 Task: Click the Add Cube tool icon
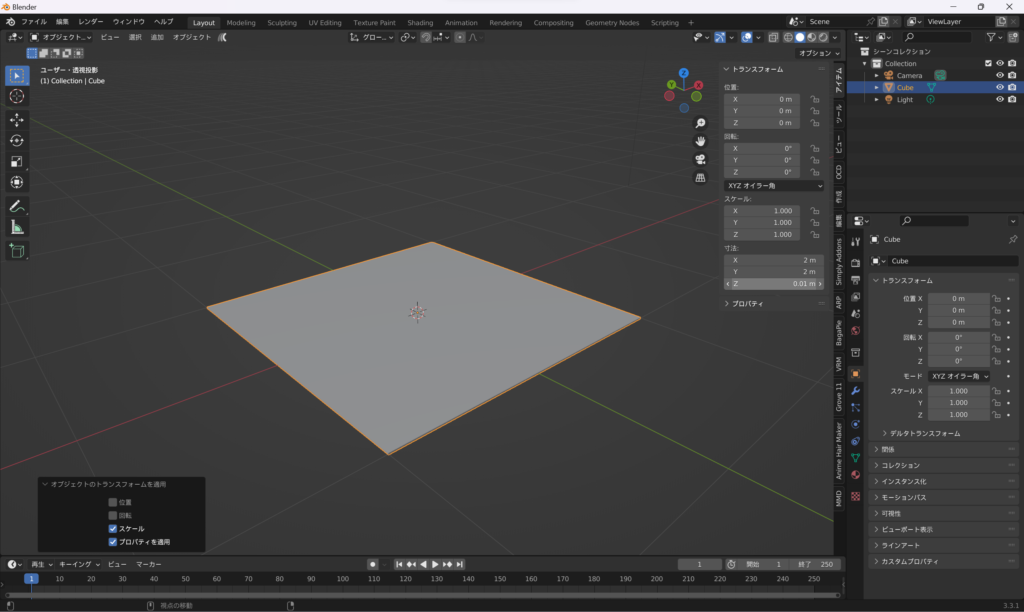[17, 251]
